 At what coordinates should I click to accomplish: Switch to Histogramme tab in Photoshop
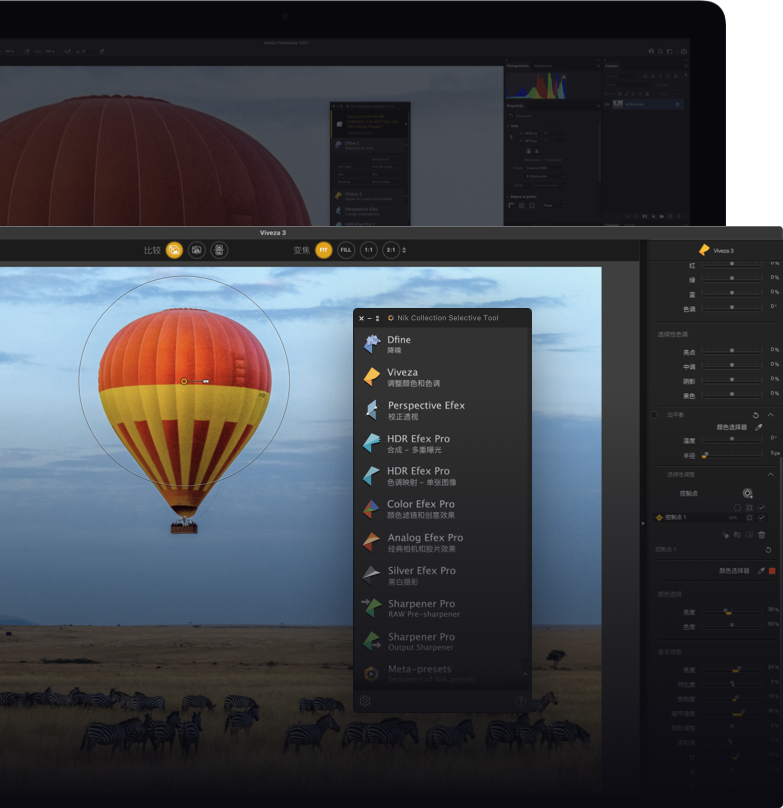[518, 66]
